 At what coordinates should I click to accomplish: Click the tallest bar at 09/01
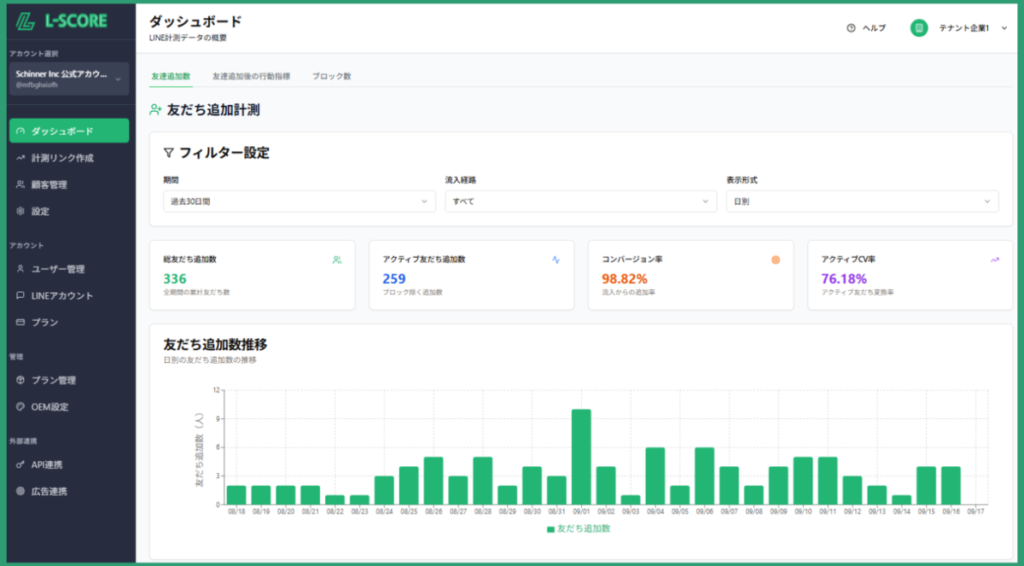581,457
